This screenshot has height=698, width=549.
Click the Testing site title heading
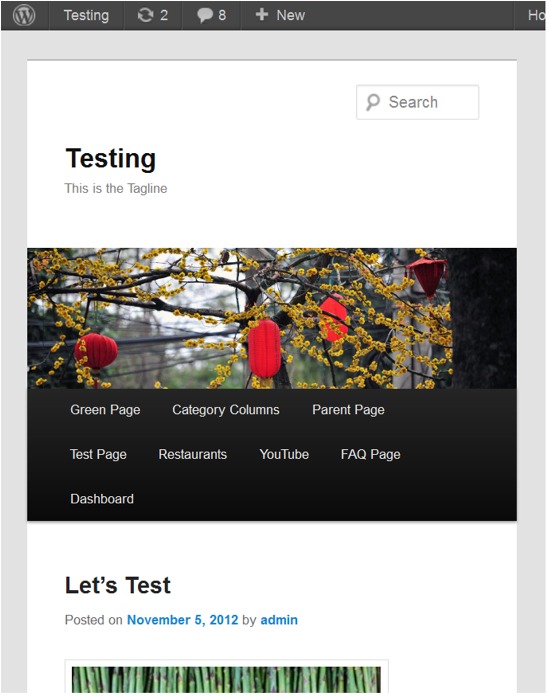(x=111, y=158)
